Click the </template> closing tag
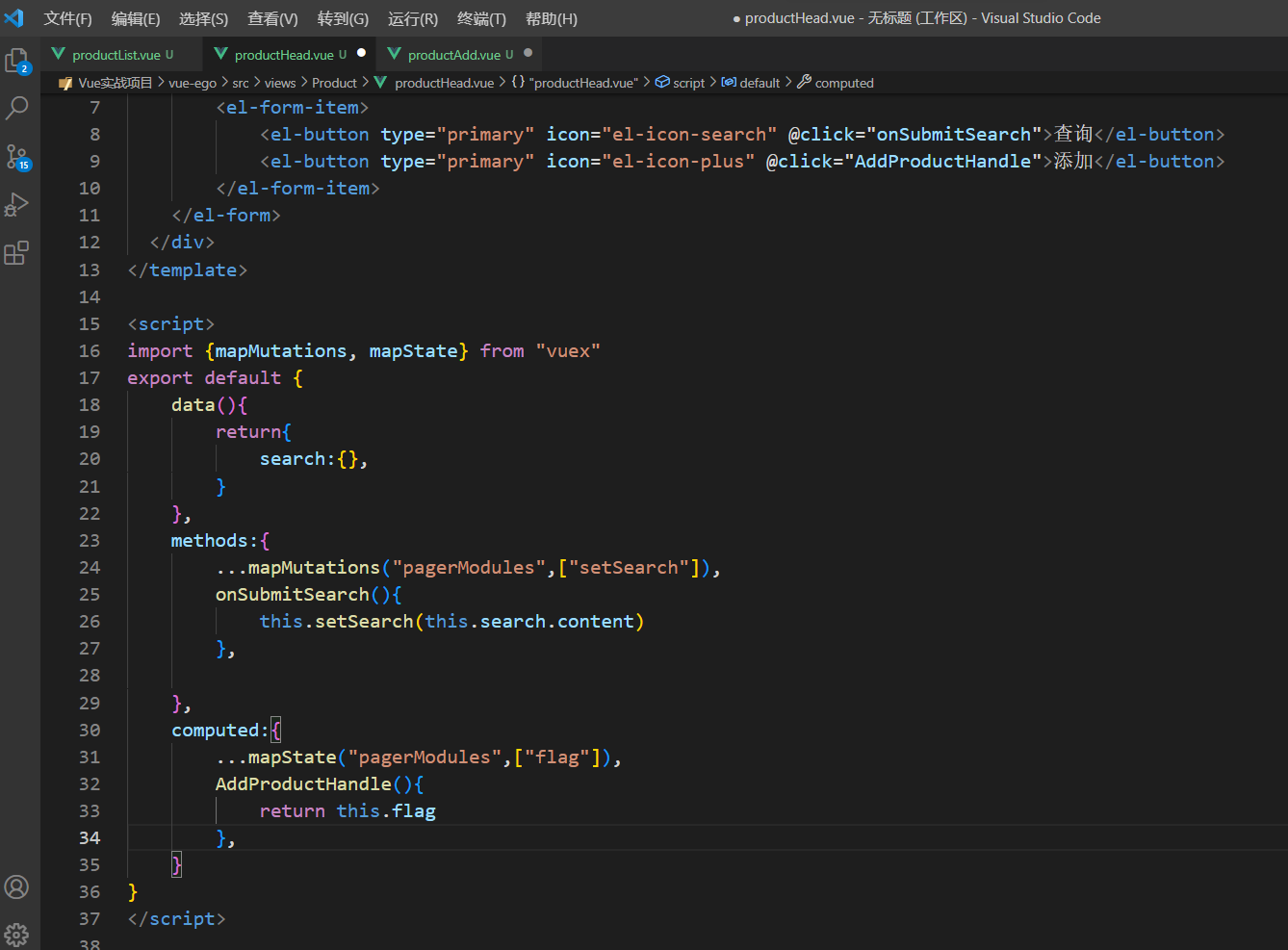This screenshot has height=950, width=1288. pyautogui.click(x=188, y=270)
